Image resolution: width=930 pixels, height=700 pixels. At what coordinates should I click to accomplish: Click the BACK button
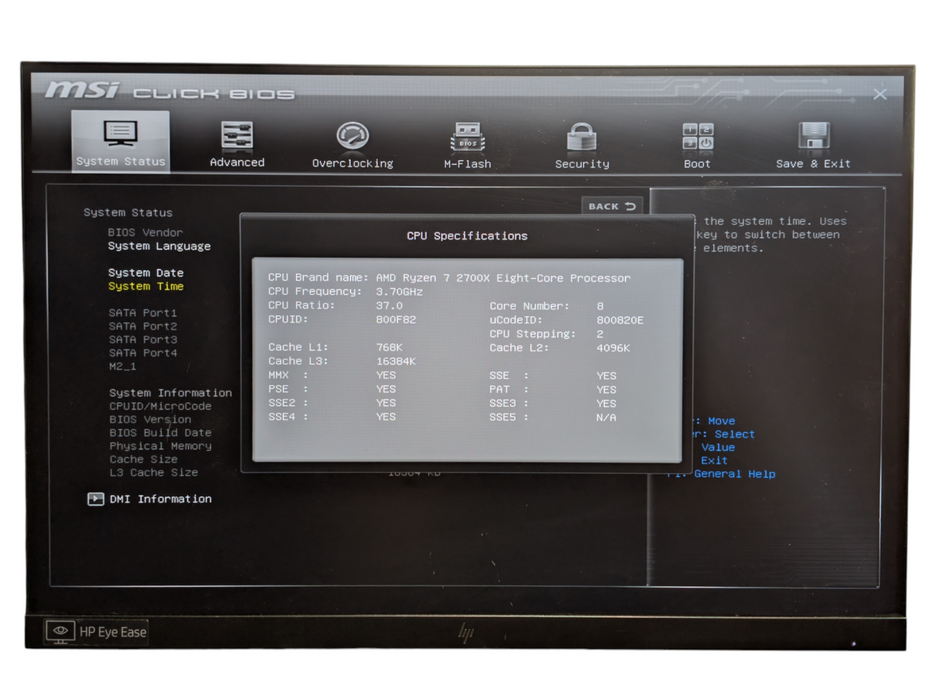[x=612, y=206]
